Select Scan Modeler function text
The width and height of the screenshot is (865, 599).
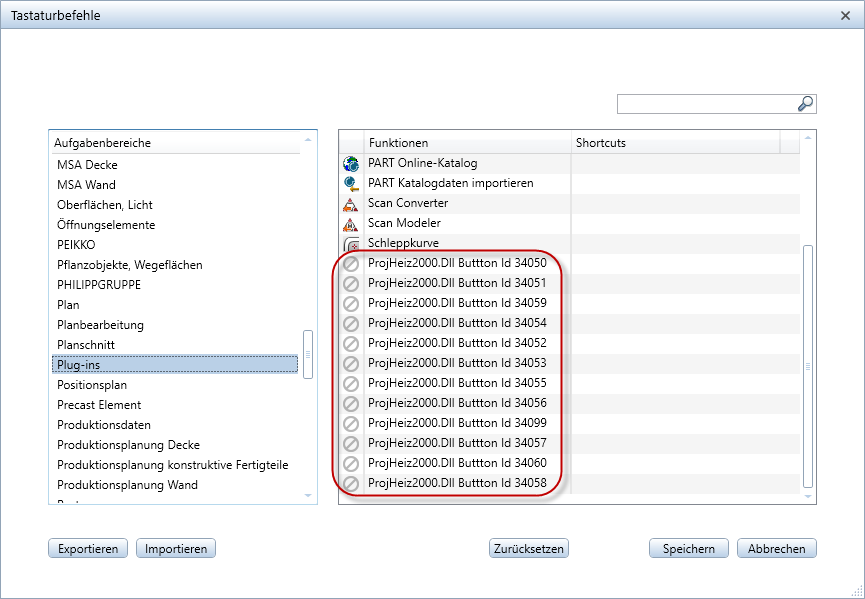[404, 223]
